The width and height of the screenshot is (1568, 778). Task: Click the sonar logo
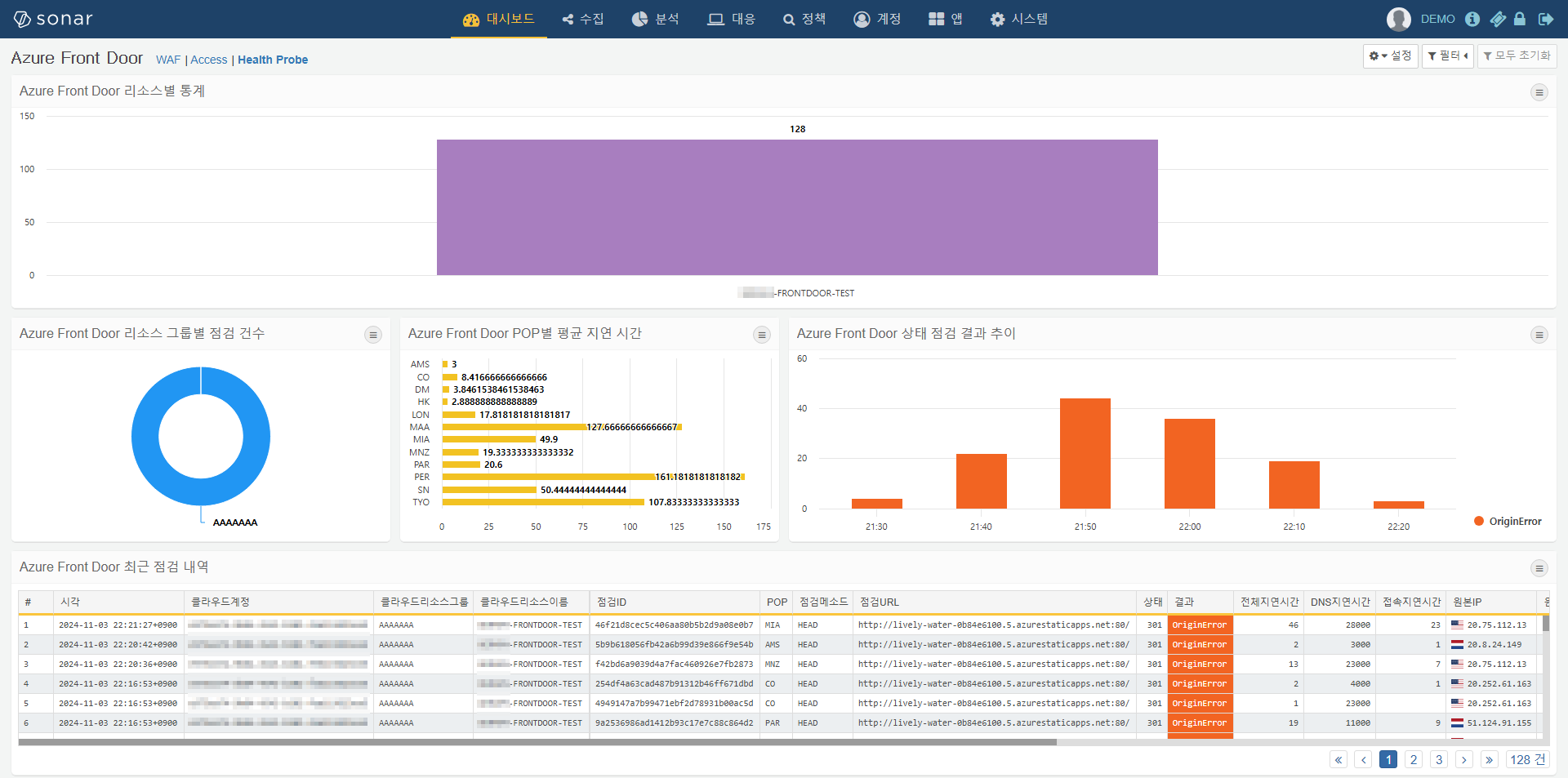tap(53, 19)
